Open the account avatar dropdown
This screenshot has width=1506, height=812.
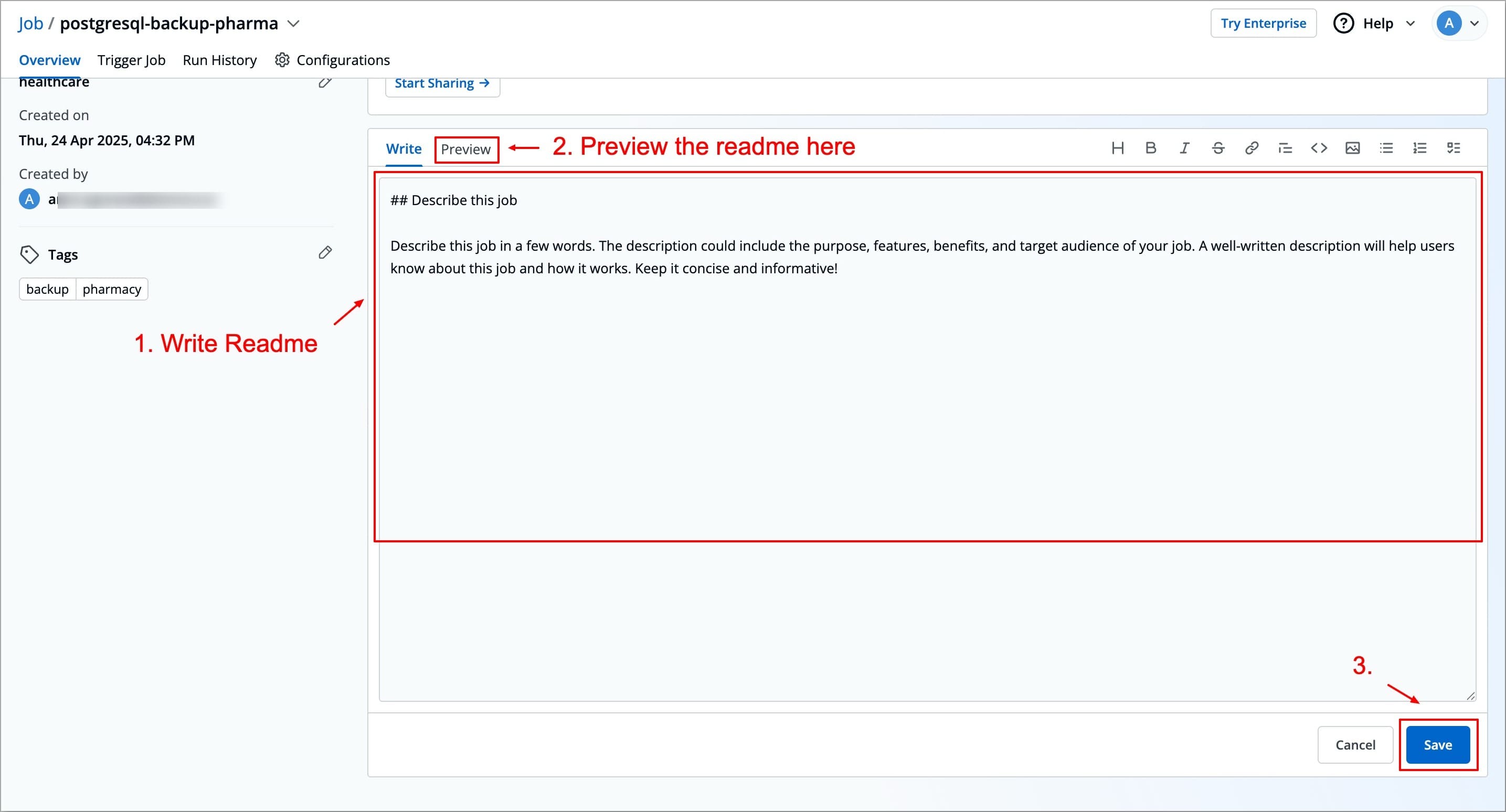click(1459, 24)
